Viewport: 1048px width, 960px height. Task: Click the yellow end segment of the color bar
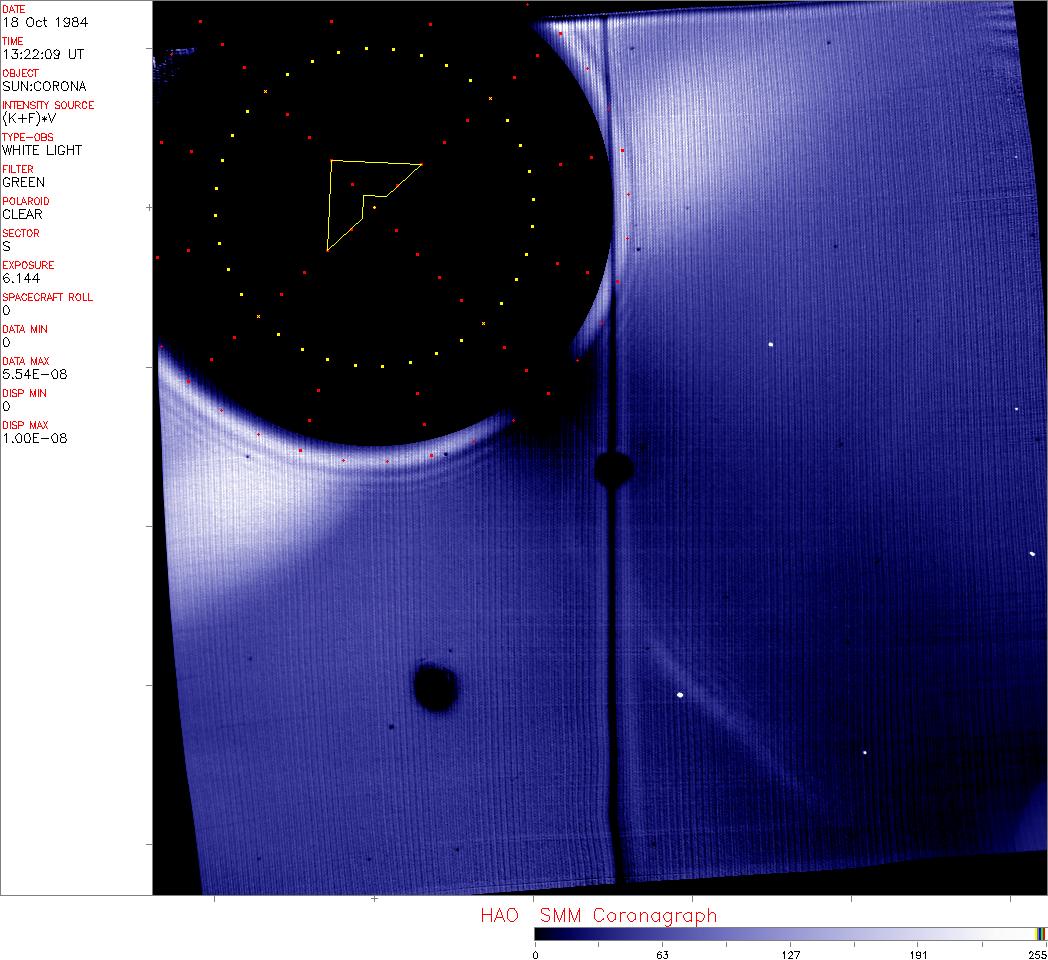coord(1041,933)
